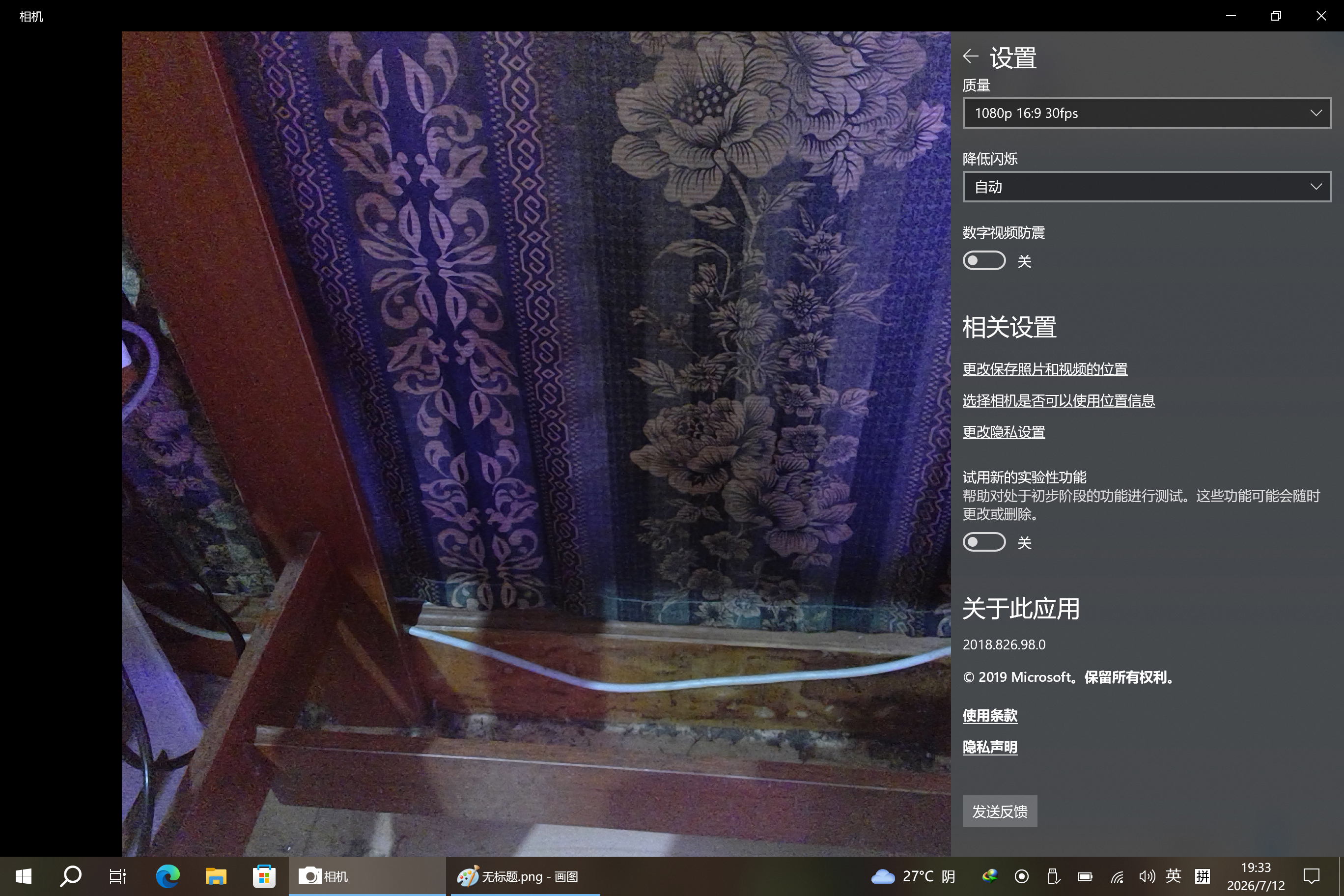This screenshot has width=1344, height=896.
Task: Toggle 试用新的实验性功能 switch
Action: pyautogui.click(x=984, y=542)
